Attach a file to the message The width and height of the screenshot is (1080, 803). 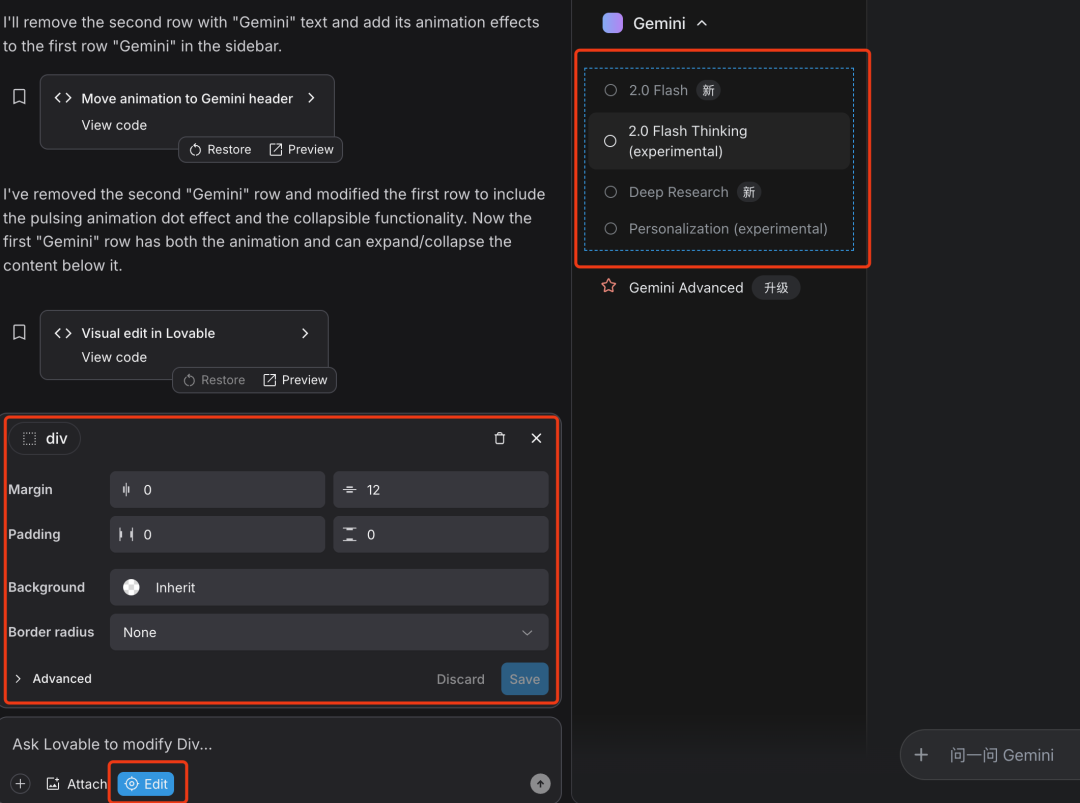click(76, 784)
